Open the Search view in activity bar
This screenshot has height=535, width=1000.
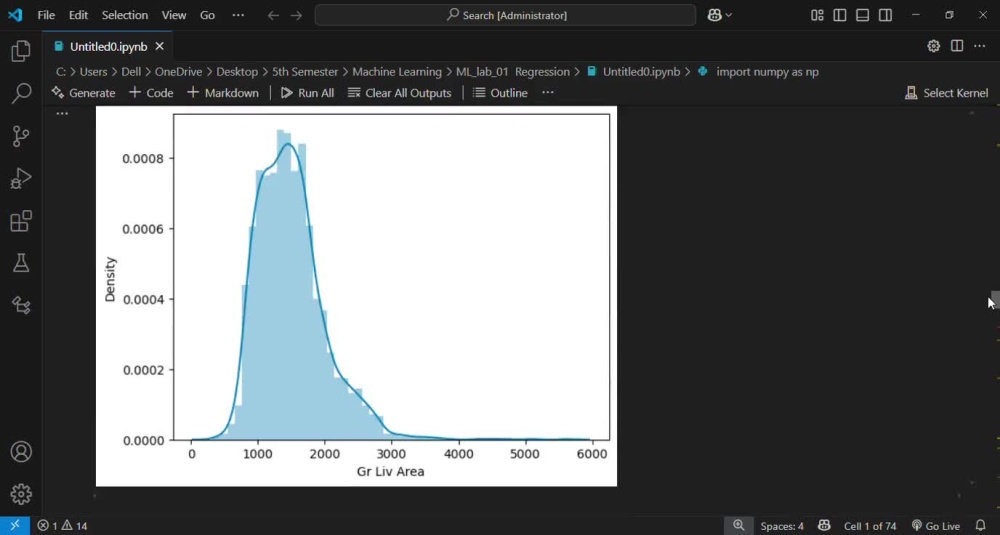(x=21, y=93)
